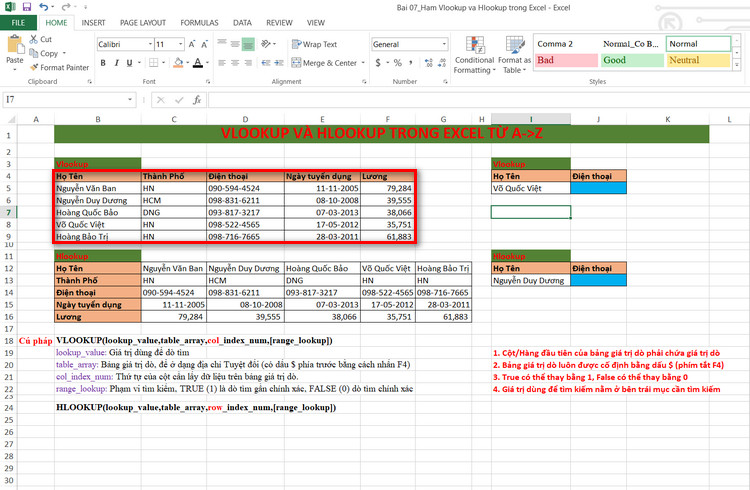Toggle Underline formatting

129,63
